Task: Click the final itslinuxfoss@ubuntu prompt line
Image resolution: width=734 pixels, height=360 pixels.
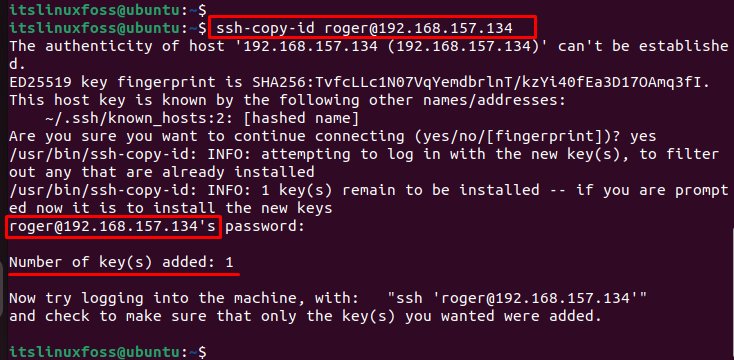Action: [108, 352]
